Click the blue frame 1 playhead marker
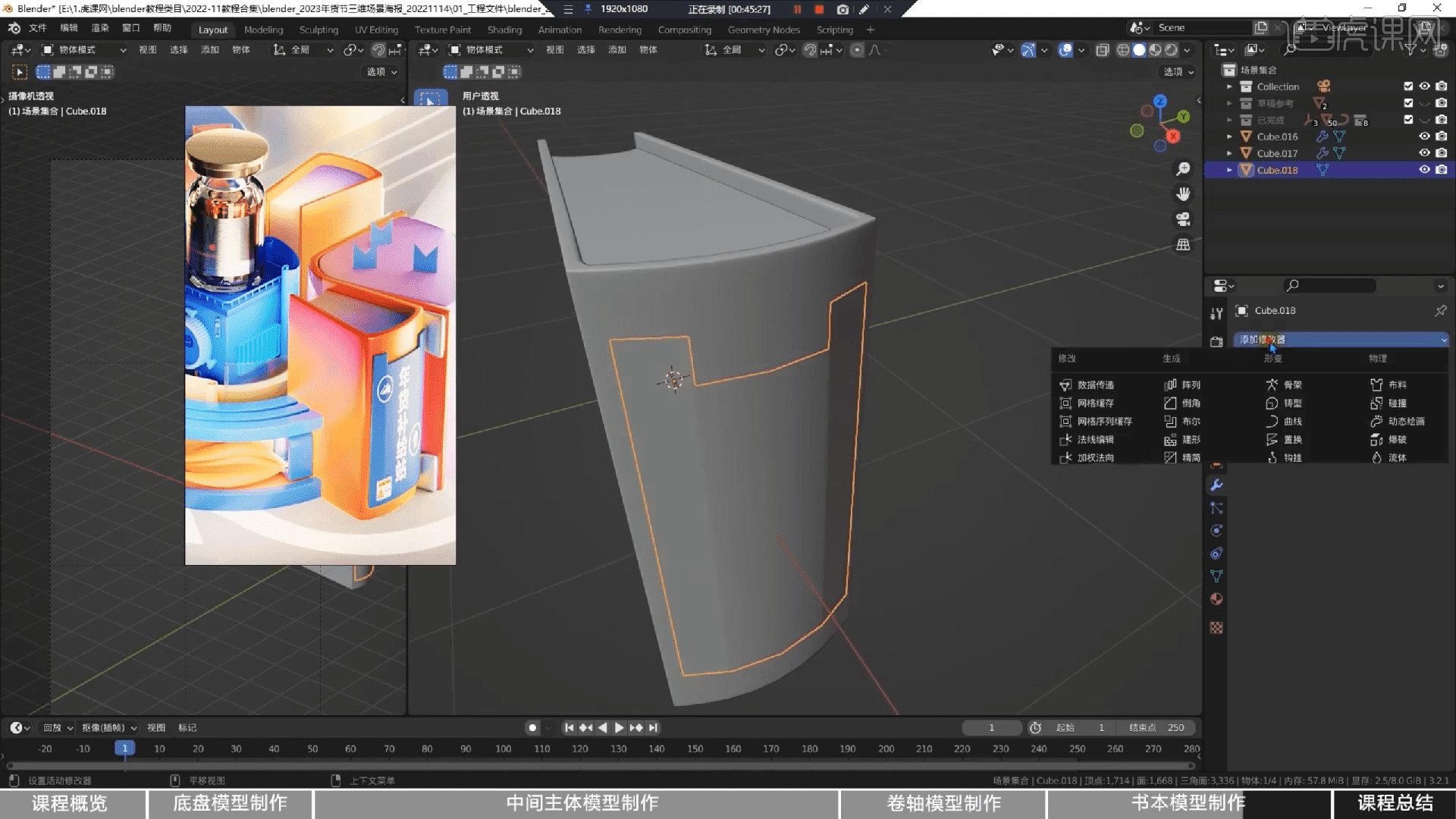The width and height of the screenshot is (1456, 819). [125, 748]
